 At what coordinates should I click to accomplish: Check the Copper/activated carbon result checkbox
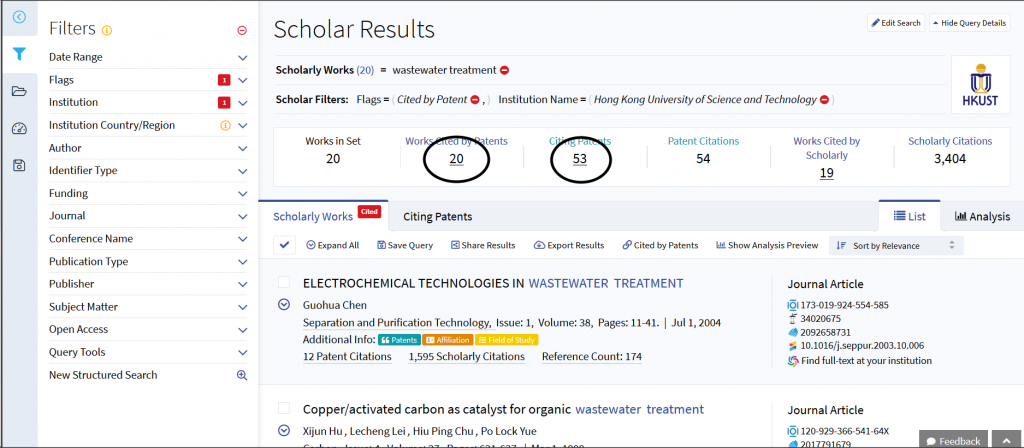coord(284,409)
